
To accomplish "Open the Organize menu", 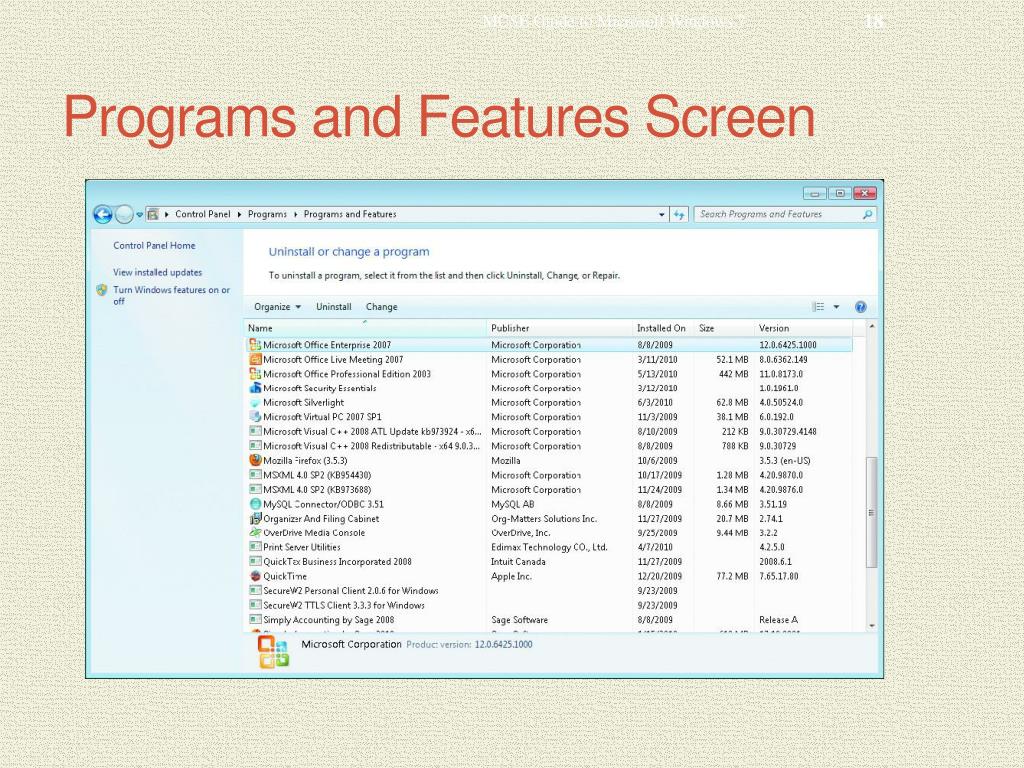I will point(278,307).
